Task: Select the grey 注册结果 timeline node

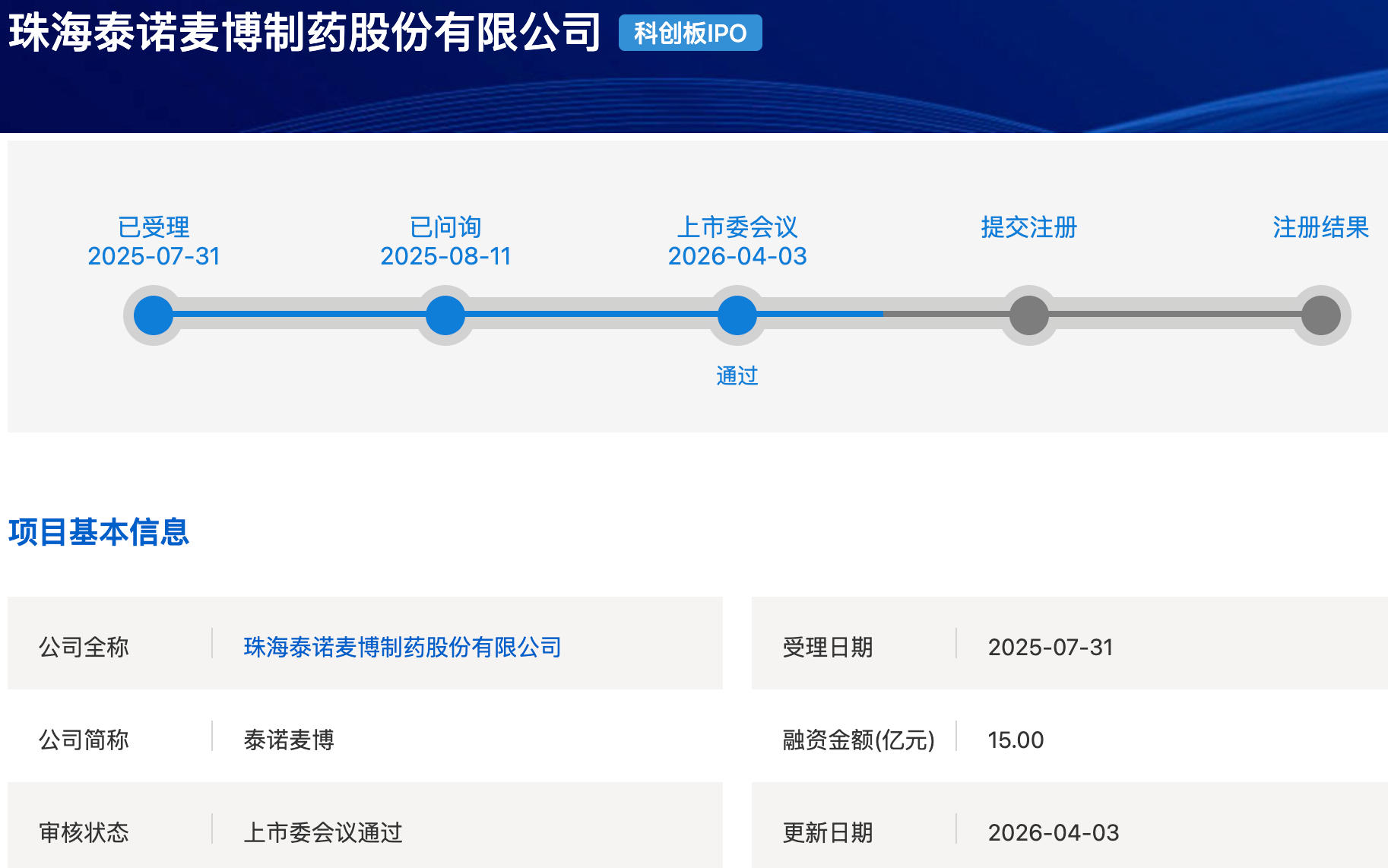Action: pyautogui.click(x=1321, y=315)
